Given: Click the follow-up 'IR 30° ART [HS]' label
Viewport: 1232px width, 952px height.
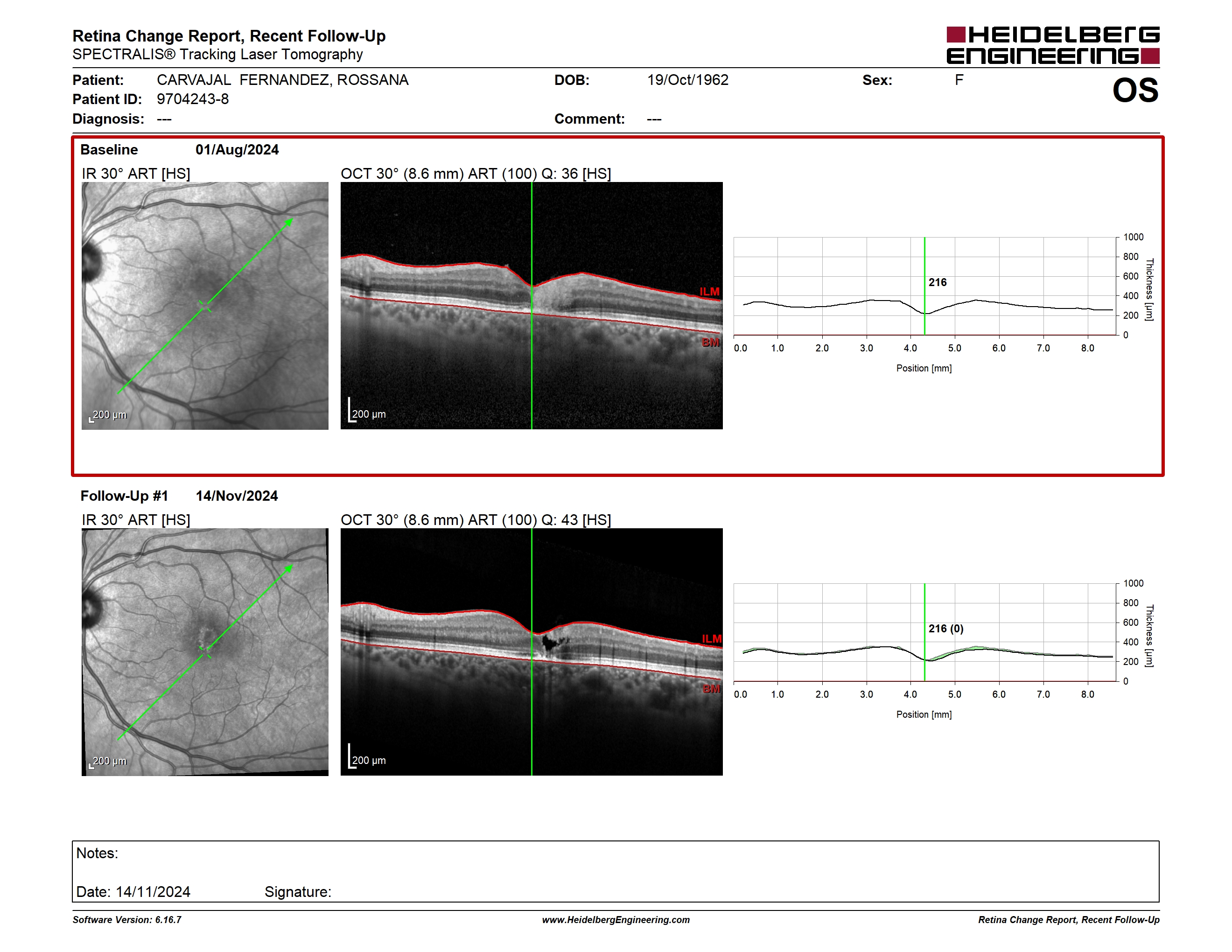Looking at the screenshot, I should [136, 520].
